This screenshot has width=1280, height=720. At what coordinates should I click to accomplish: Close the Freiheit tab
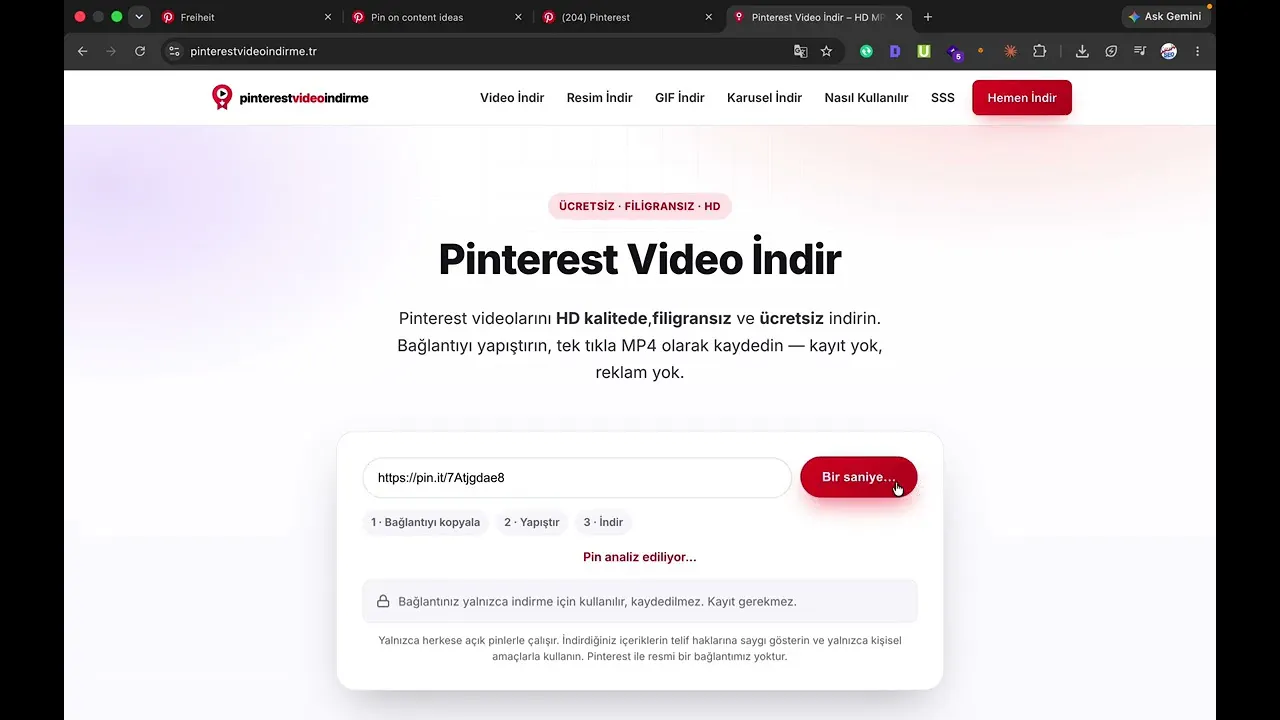[327, 17]
